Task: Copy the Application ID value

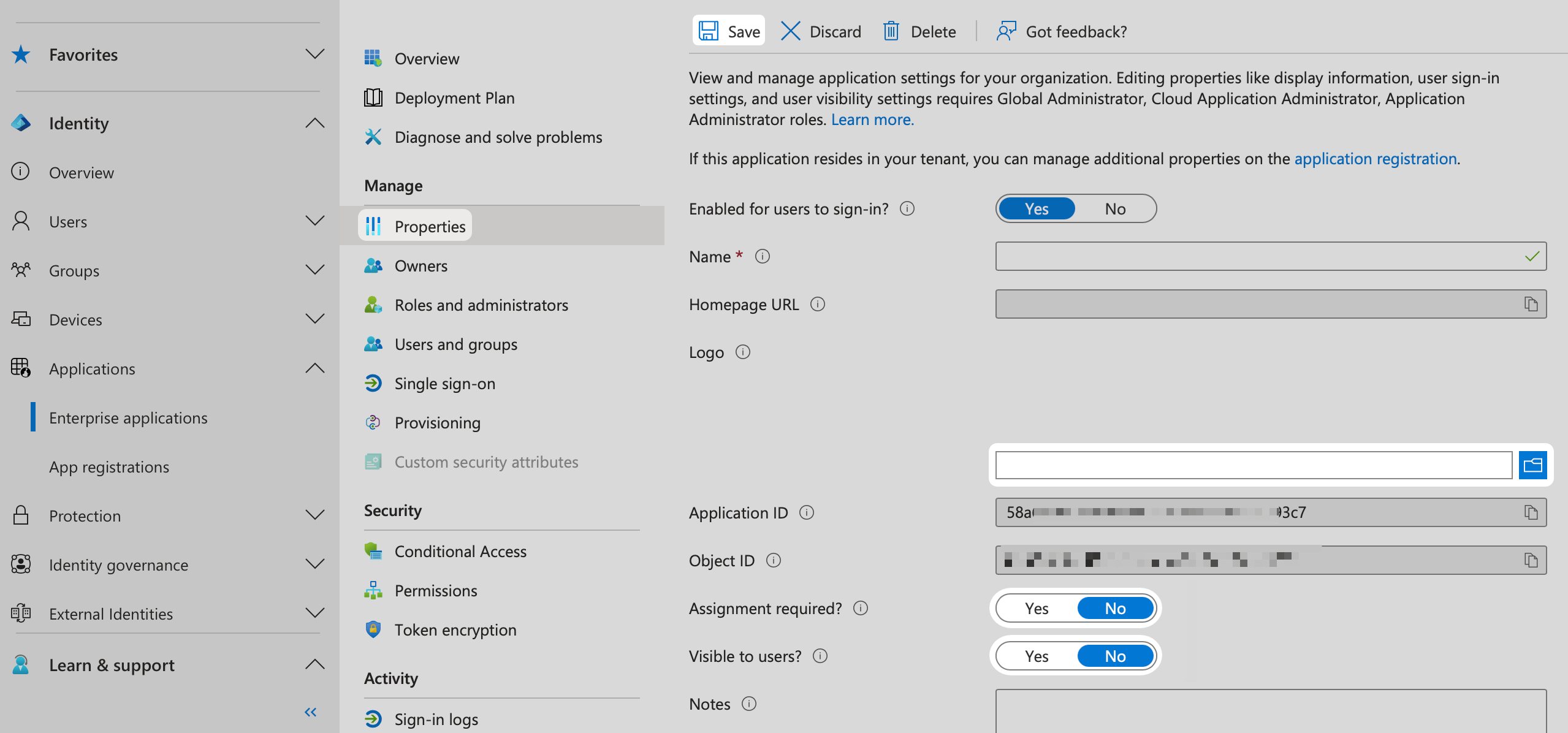Action: click(1531, 512)
